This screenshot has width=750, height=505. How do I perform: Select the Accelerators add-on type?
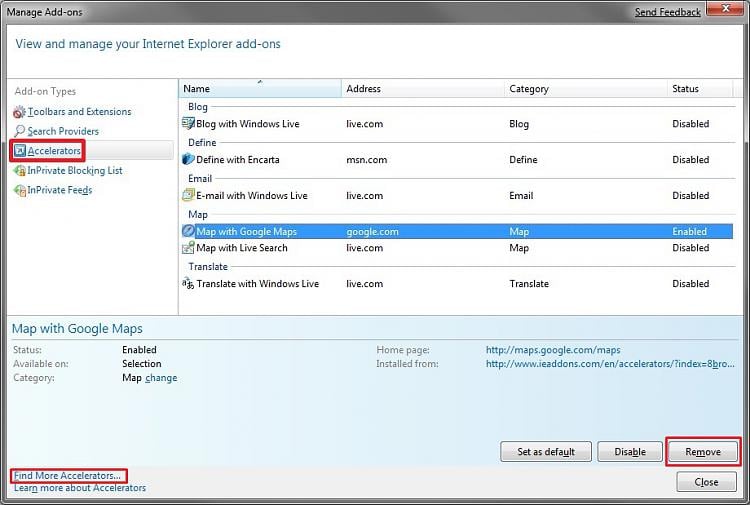(x=54, y=151)
